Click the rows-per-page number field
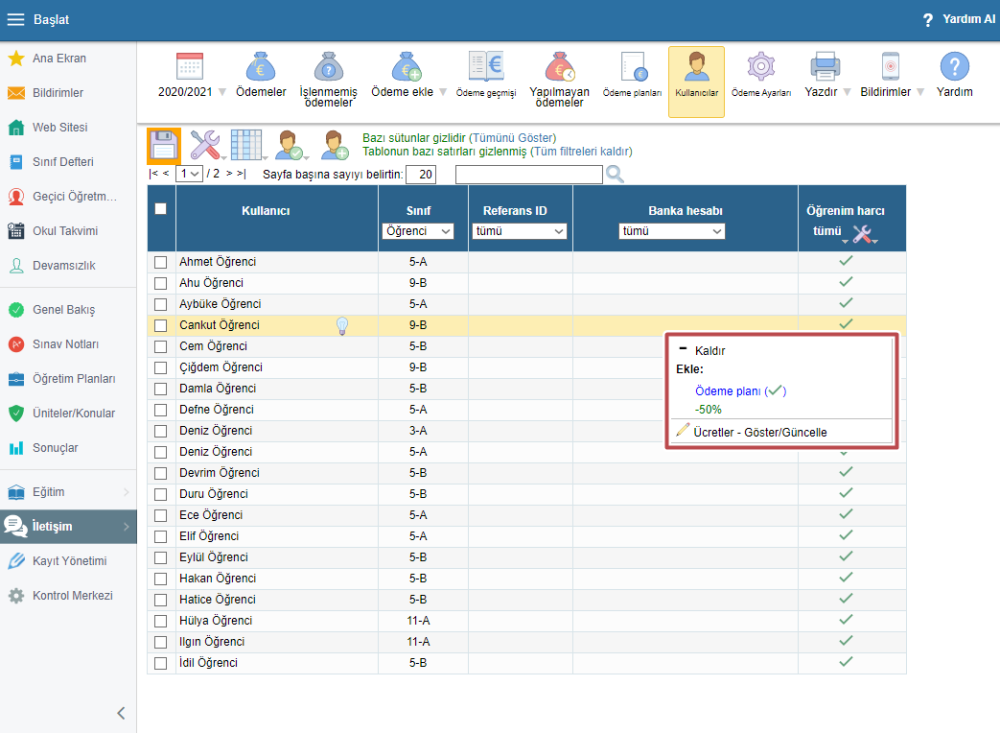This screenshot has height=733, width=1000. point(421,174)
